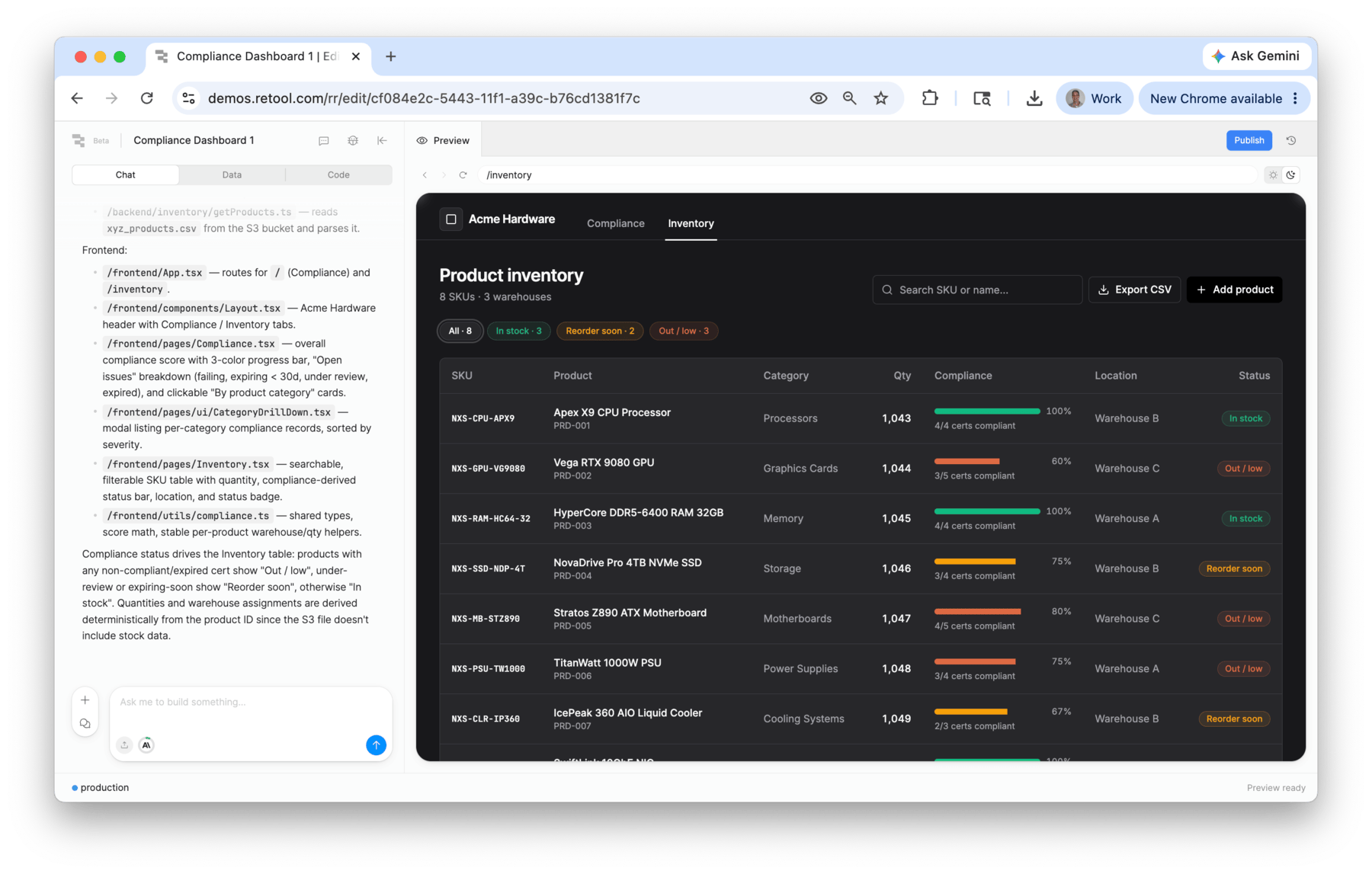This screenshot has width=1372, height=874.
Task: Open the Work profile button
Action: click(1094, 98)
